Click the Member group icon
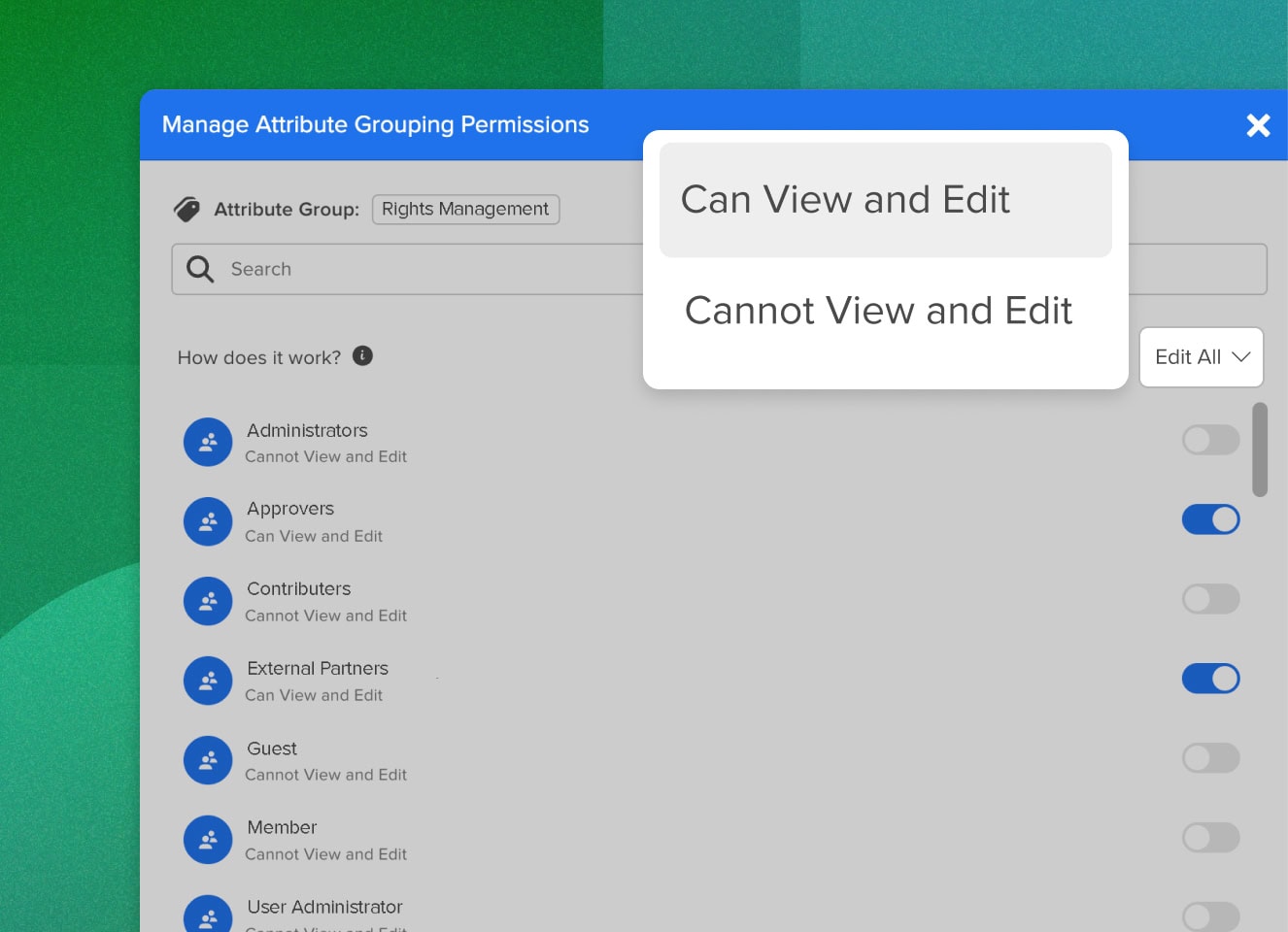 coord(207,839)
